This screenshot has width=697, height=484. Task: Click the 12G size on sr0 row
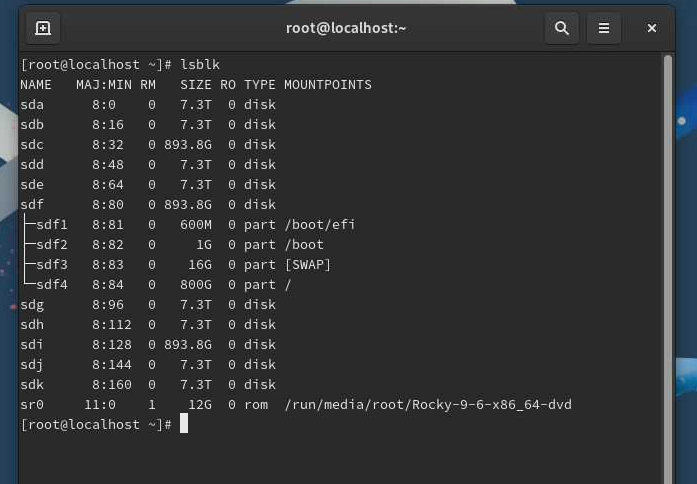click(x=200, y=405)
